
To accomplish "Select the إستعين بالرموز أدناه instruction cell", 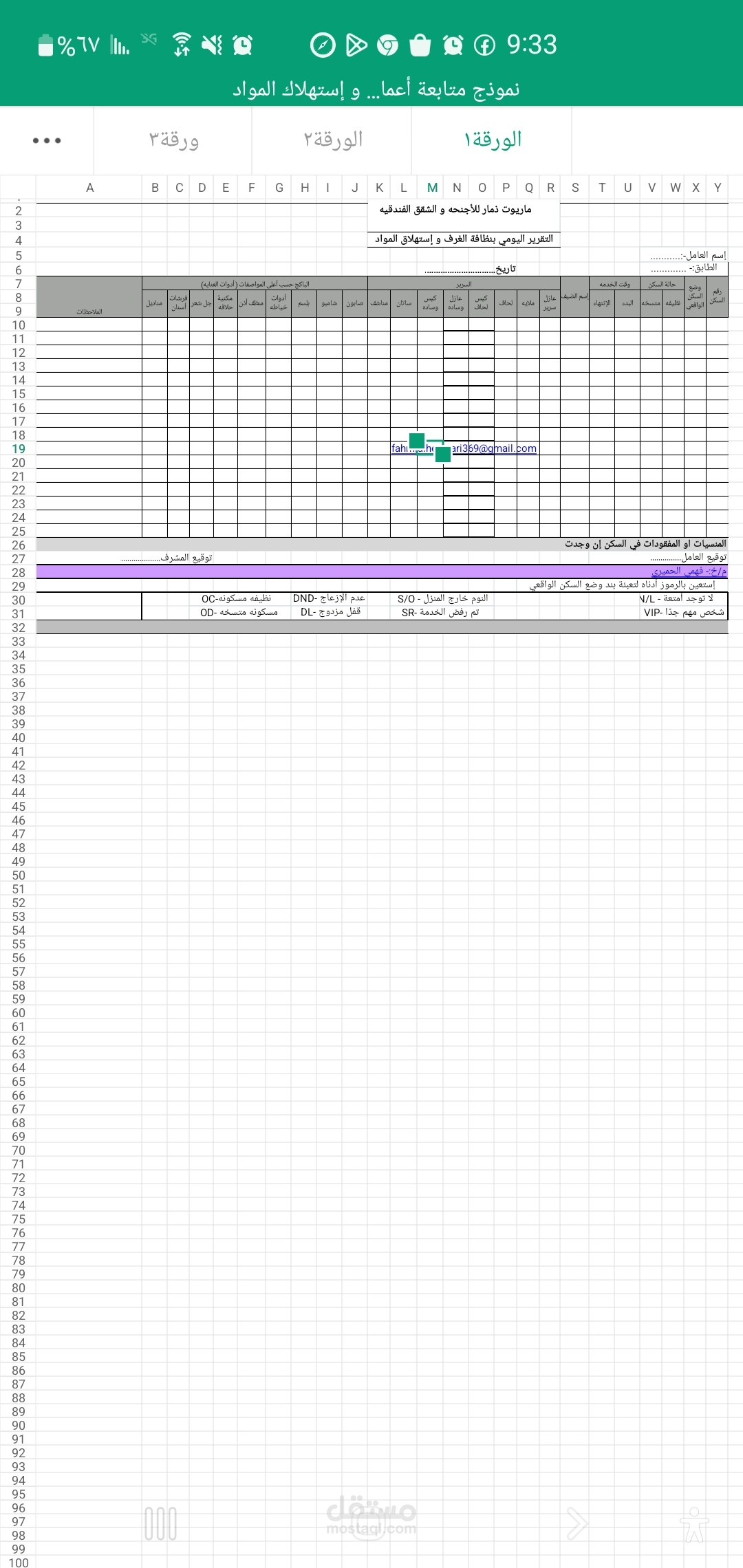I will [622, 585].
